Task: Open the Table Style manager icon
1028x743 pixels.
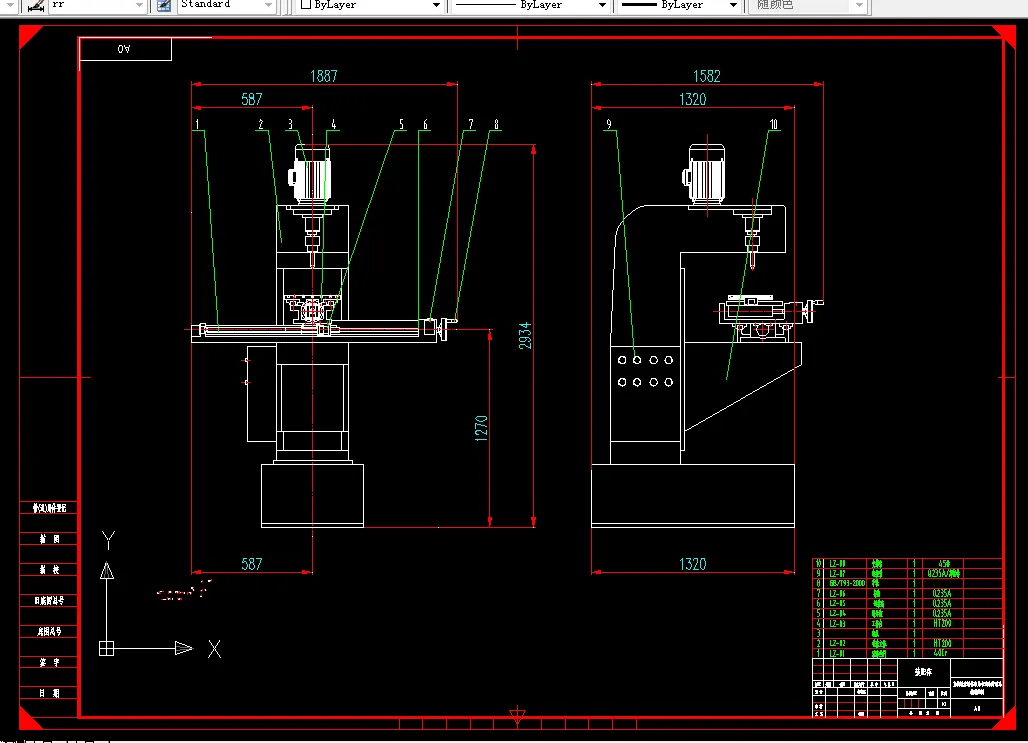Action: (164, 5)
